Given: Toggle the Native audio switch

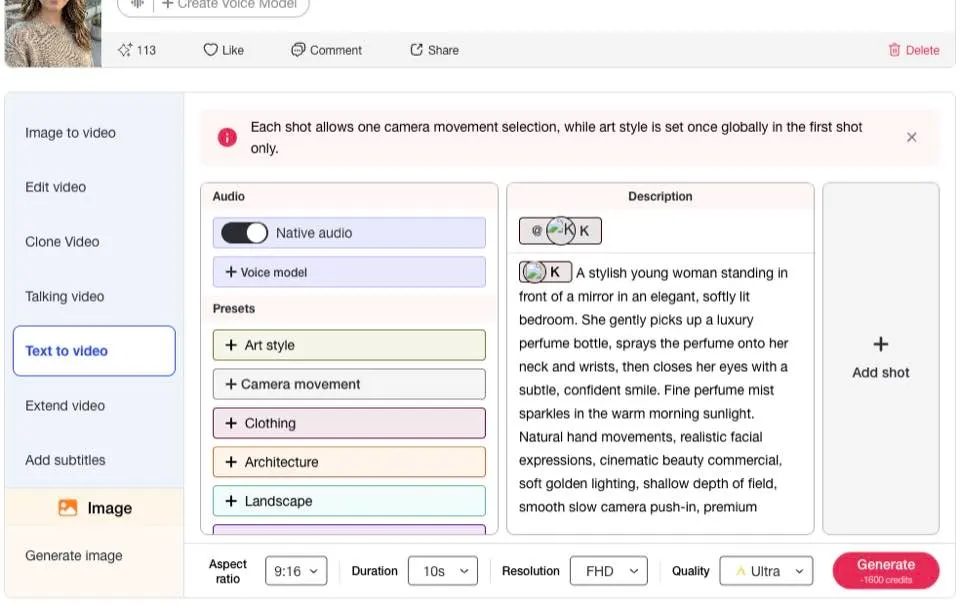Looking at the screenshot, I should (244, 233).
